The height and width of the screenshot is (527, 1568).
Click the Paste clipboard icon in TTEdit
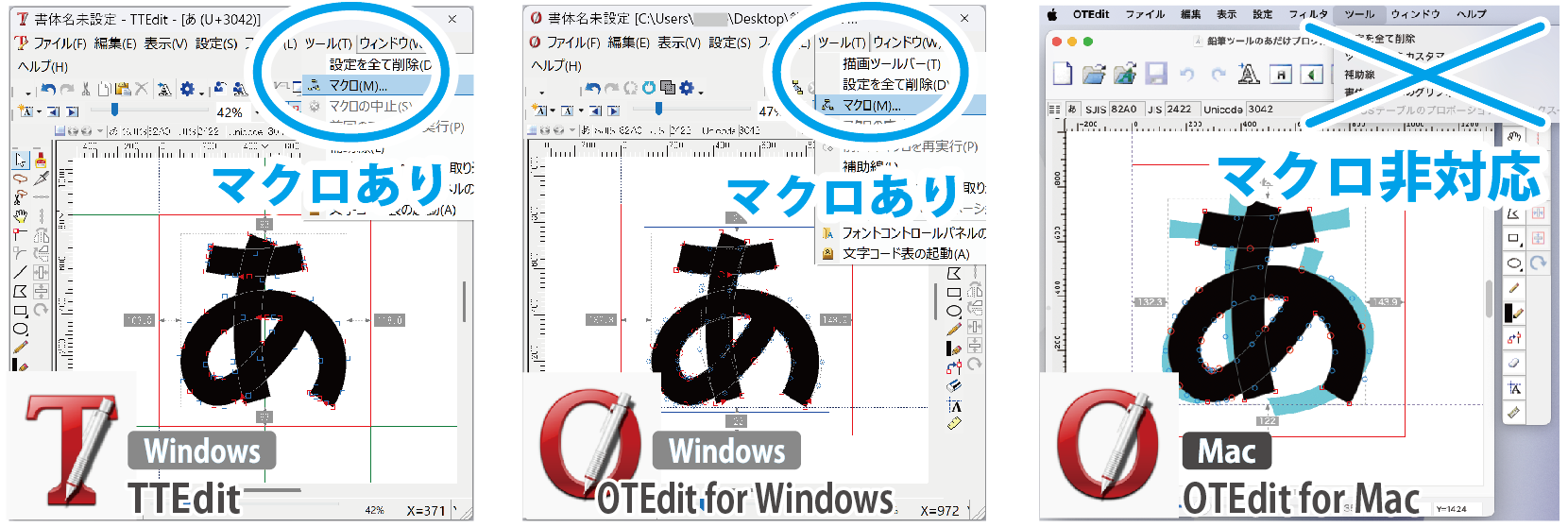pyautogui.click(x=123, y=89)
